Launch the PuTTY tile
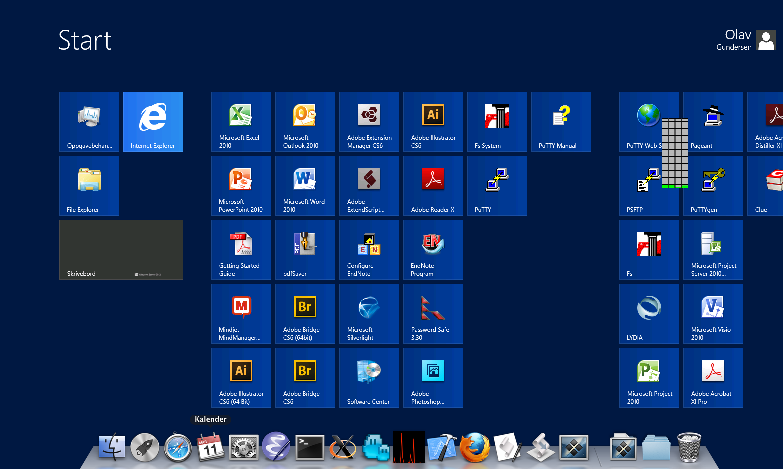The image size is (783, 469). tap(496, 185)
